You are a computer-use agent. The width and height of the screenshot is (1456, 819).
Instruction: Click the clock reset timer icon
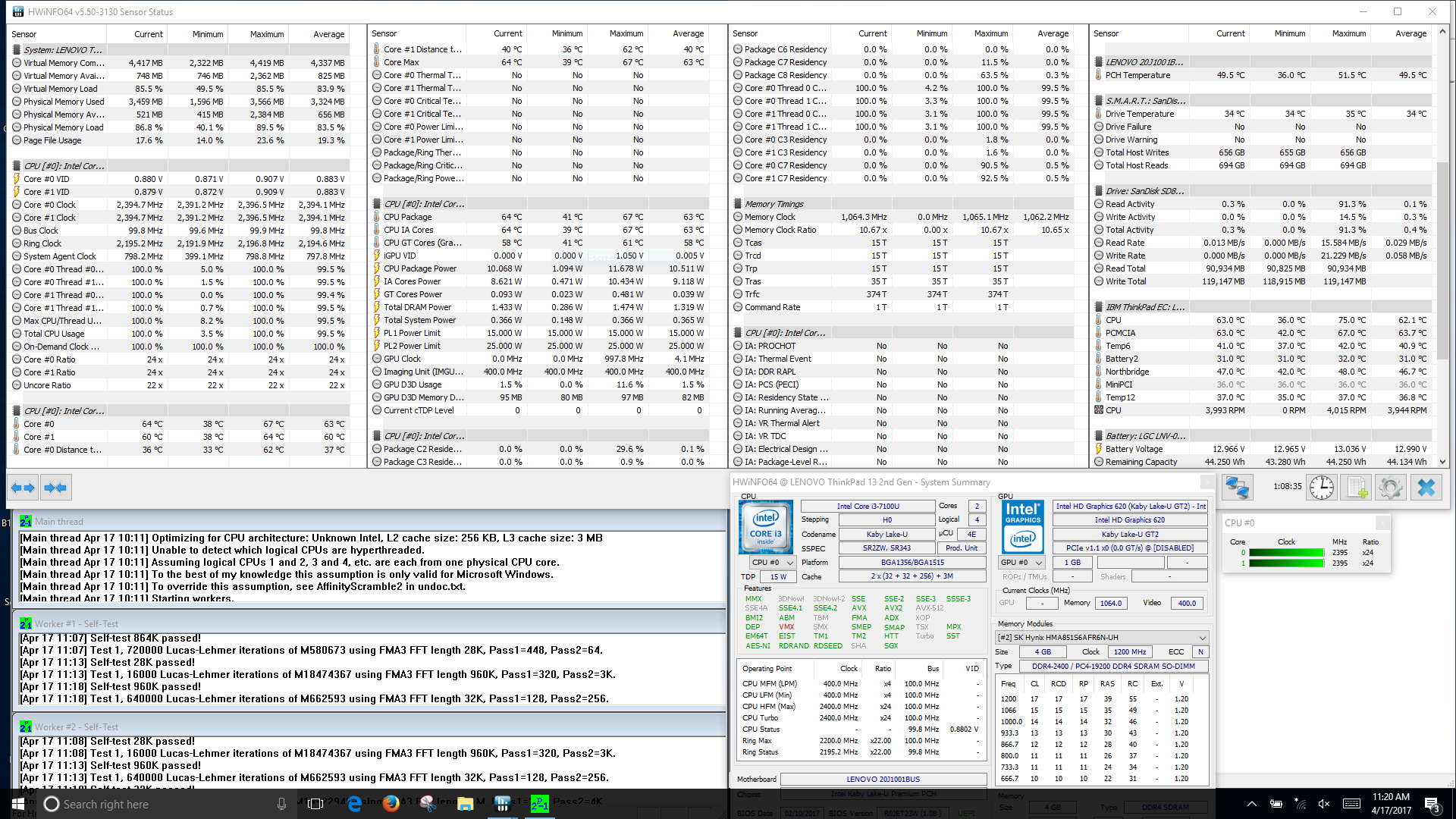point(1322,488)
